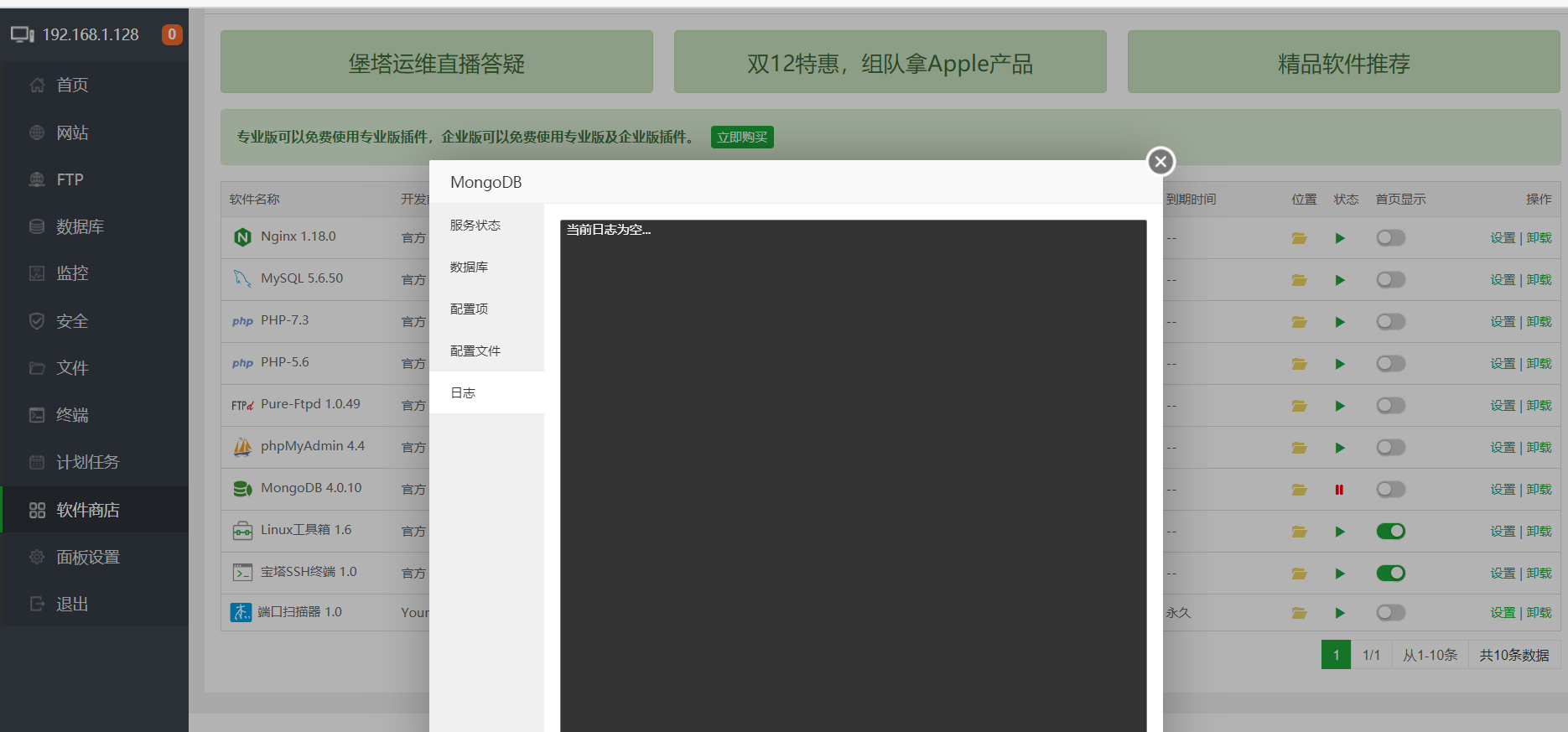The width and height of the screenshot is (1568, 732).
Task: Click the Linux工具箱 toolbox icon
Action: (x=242, y=531)
